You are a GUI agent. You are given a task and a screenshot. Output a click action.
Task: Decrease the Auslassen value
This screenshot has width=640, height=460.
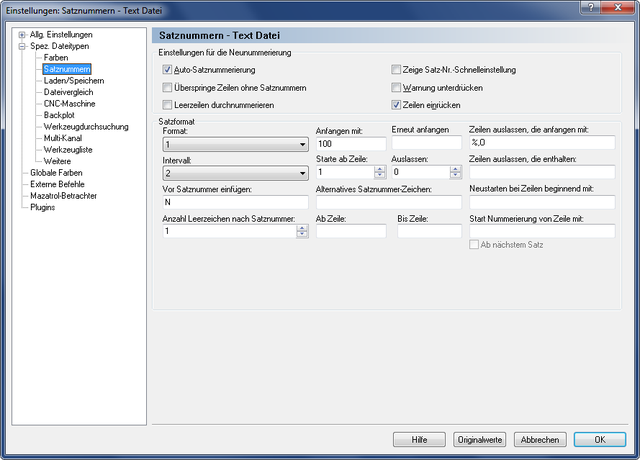[x=456, y=175]
